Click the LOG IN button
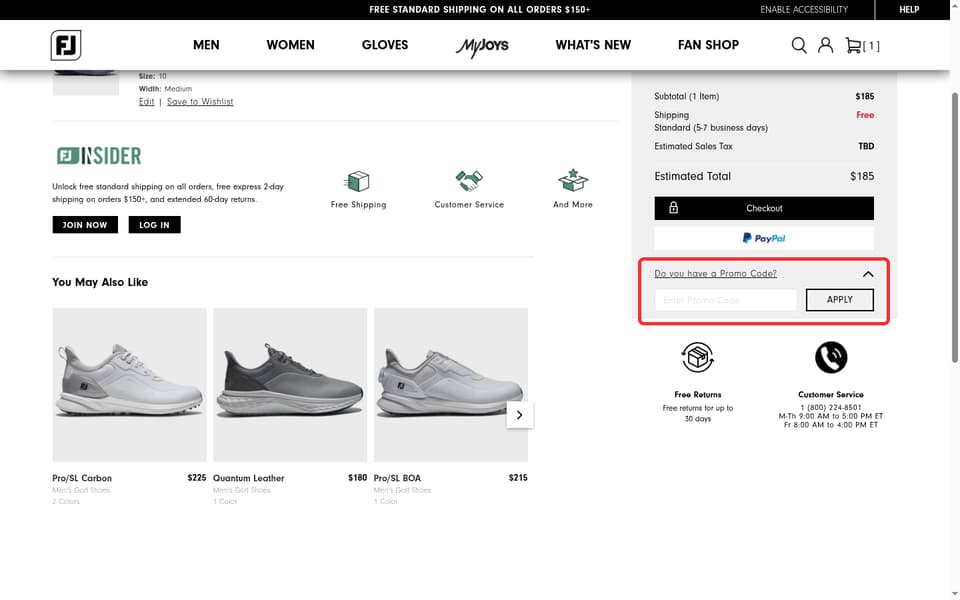Viewport: 960px width, 600px height. [154, 225]
